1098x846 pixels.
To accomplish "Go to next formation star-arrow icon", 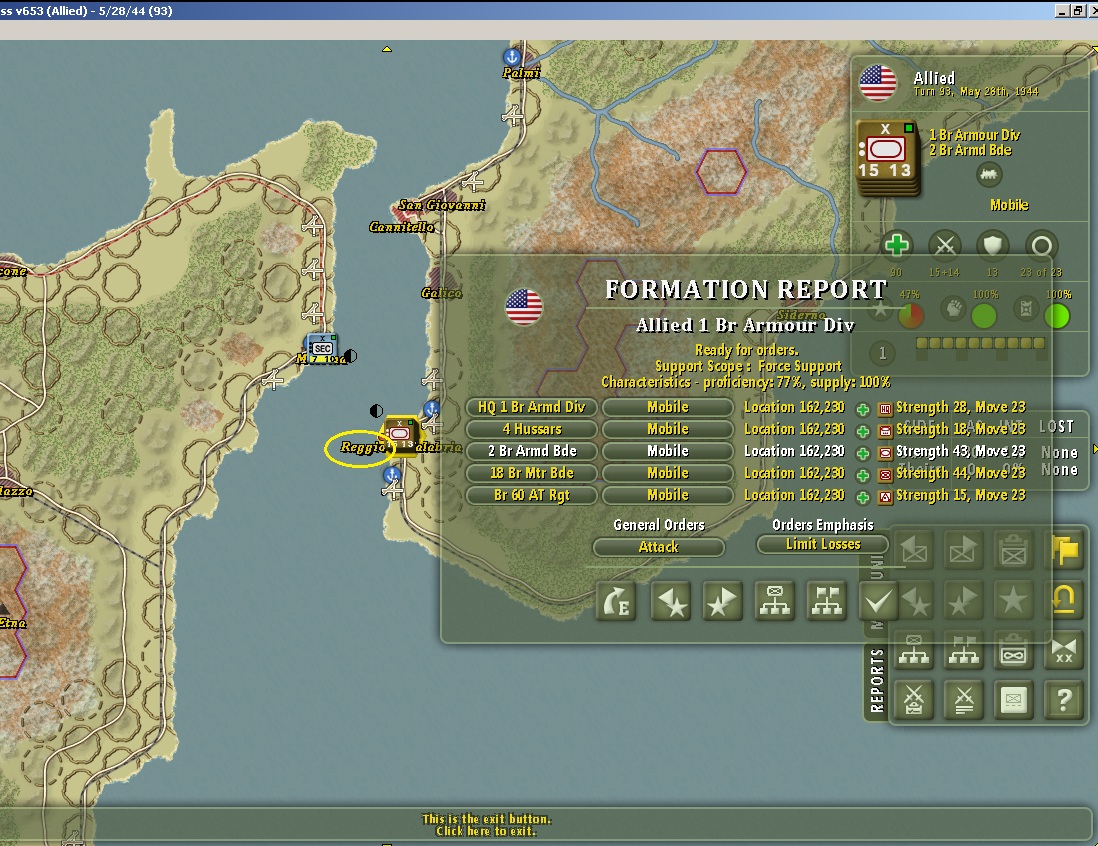I will 722,601.
